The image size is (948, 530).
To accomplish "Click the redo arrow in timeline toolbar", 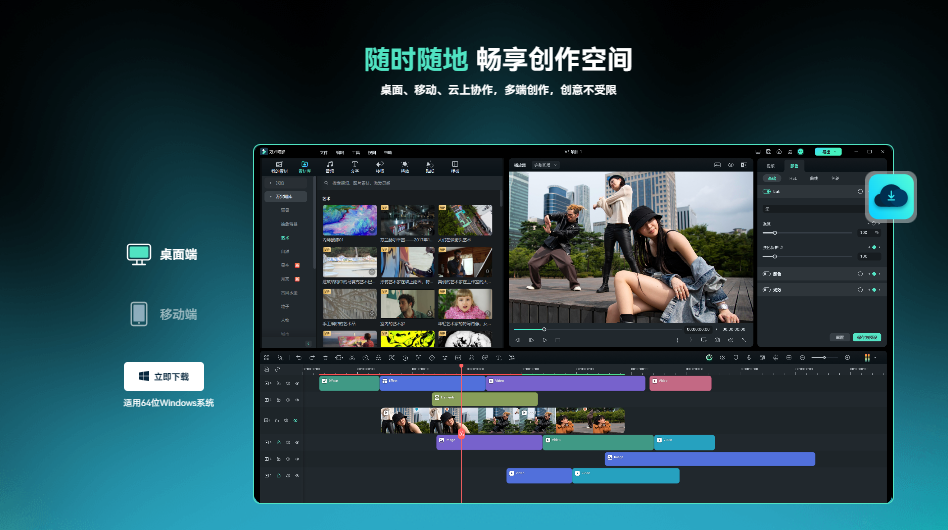I will [x=312, y=358].
